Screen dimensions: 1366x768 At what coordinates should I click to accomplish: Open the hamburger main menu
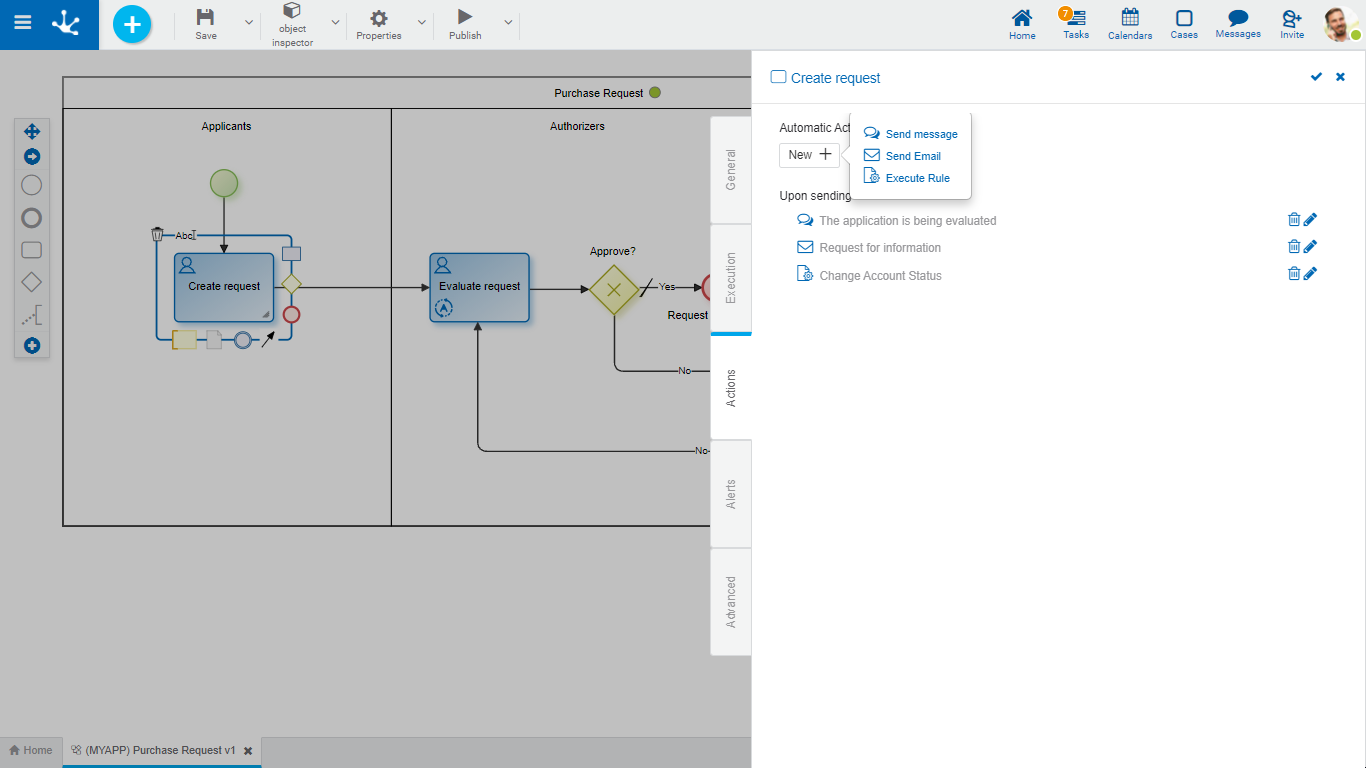click(22, 23)
